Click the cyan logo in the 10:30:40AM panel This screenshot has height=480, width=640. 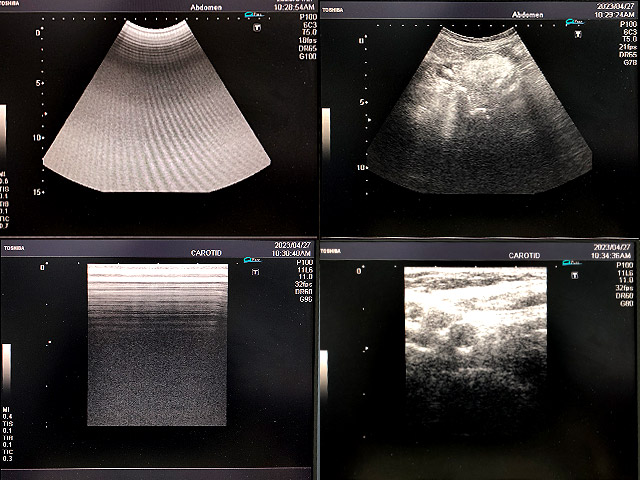click(x=252, y=260)
